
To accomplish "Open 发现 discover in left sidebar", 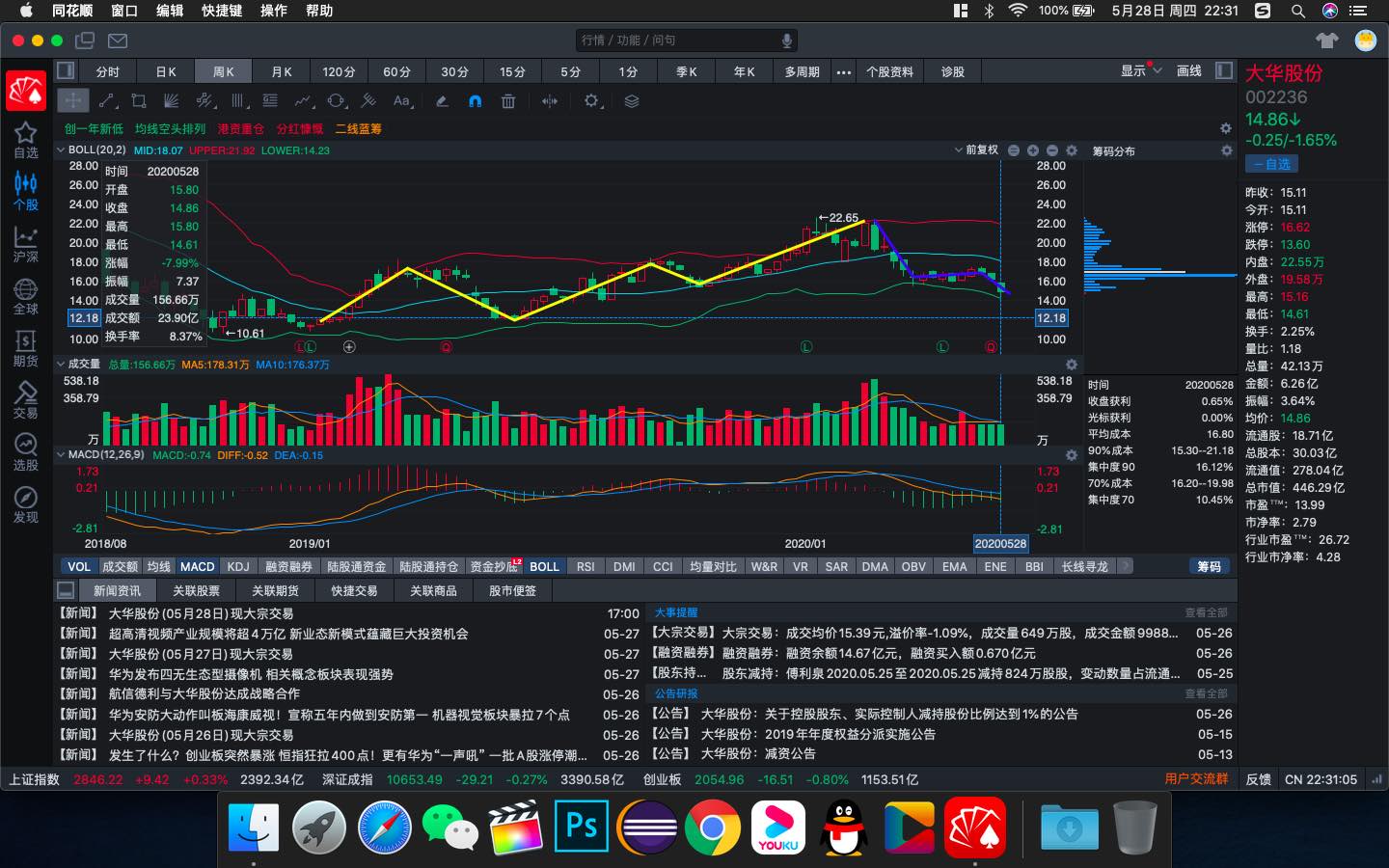I will tap(26, 504).
